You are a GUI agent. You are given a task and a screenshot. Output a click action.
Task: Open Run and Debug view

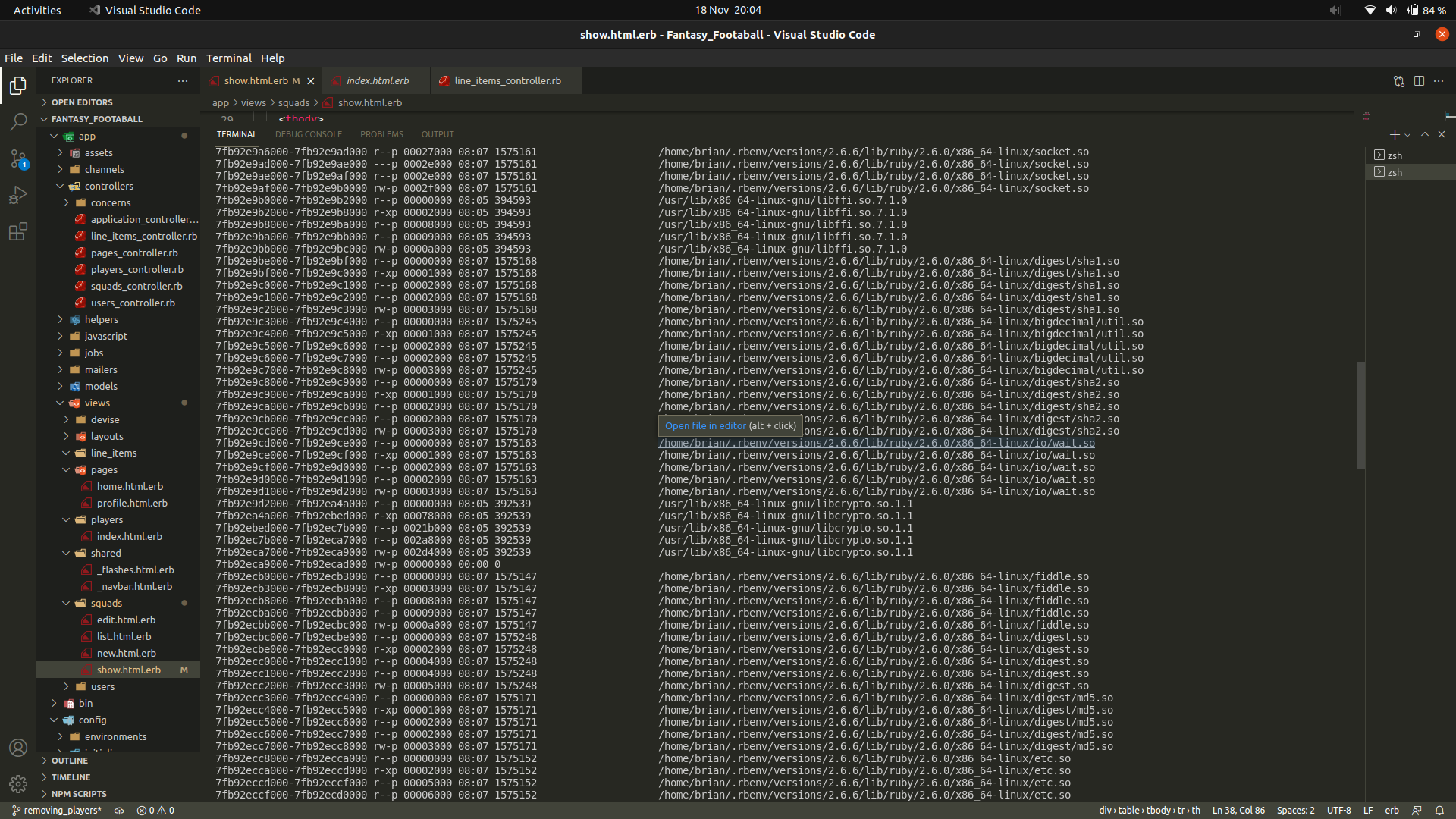click(x=18, y=195)
